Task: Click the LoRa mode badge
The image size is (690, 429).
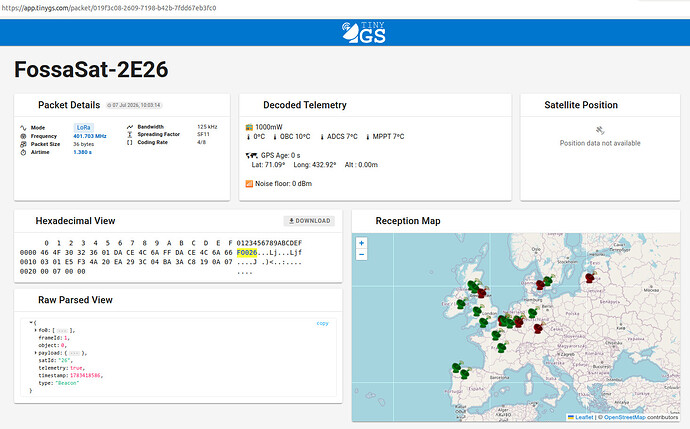Action: click(84, 128)
